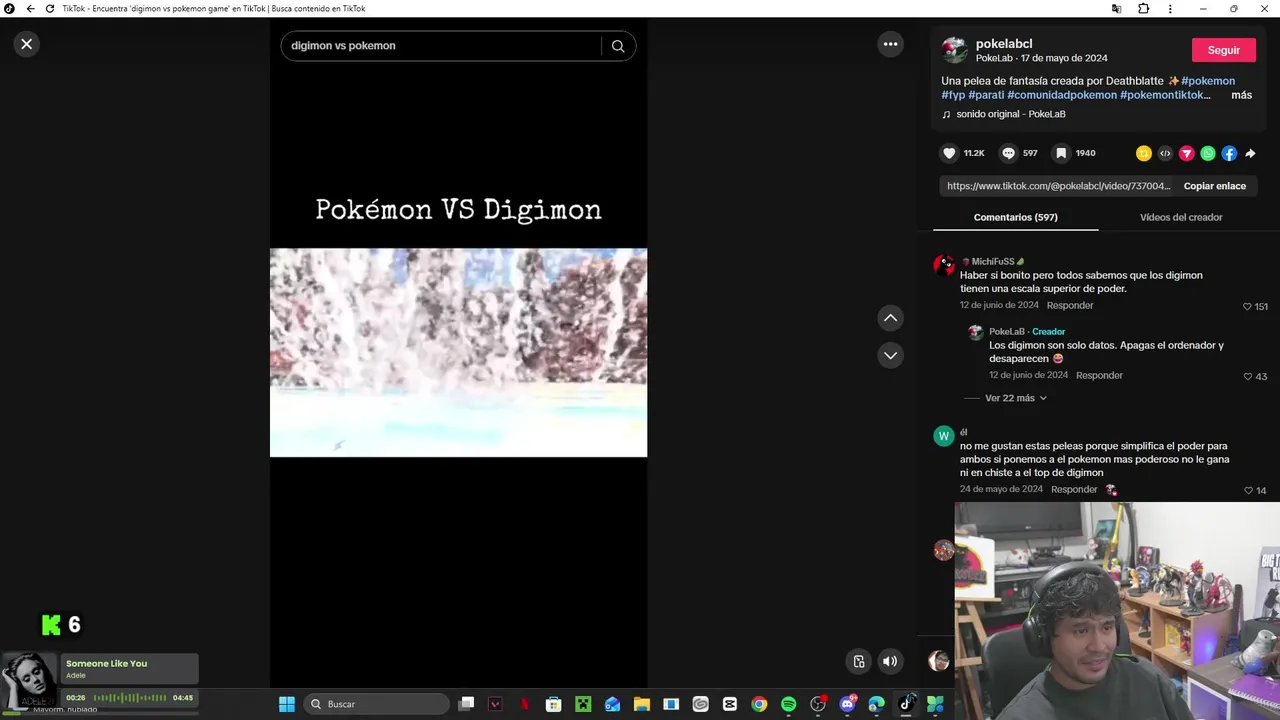The width and height of the screenshot is (1280, 720).
Task: Share the video on WhatsApp
Action: tap(1208, 153)
